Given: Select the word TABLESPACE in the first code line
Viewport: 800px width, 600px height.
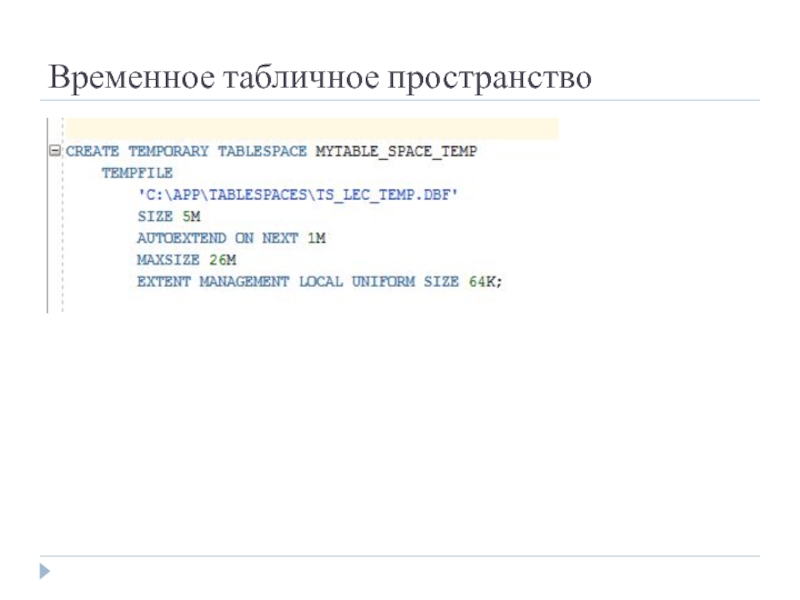Looking at the screenshot, I should click(x=262, y=152).
